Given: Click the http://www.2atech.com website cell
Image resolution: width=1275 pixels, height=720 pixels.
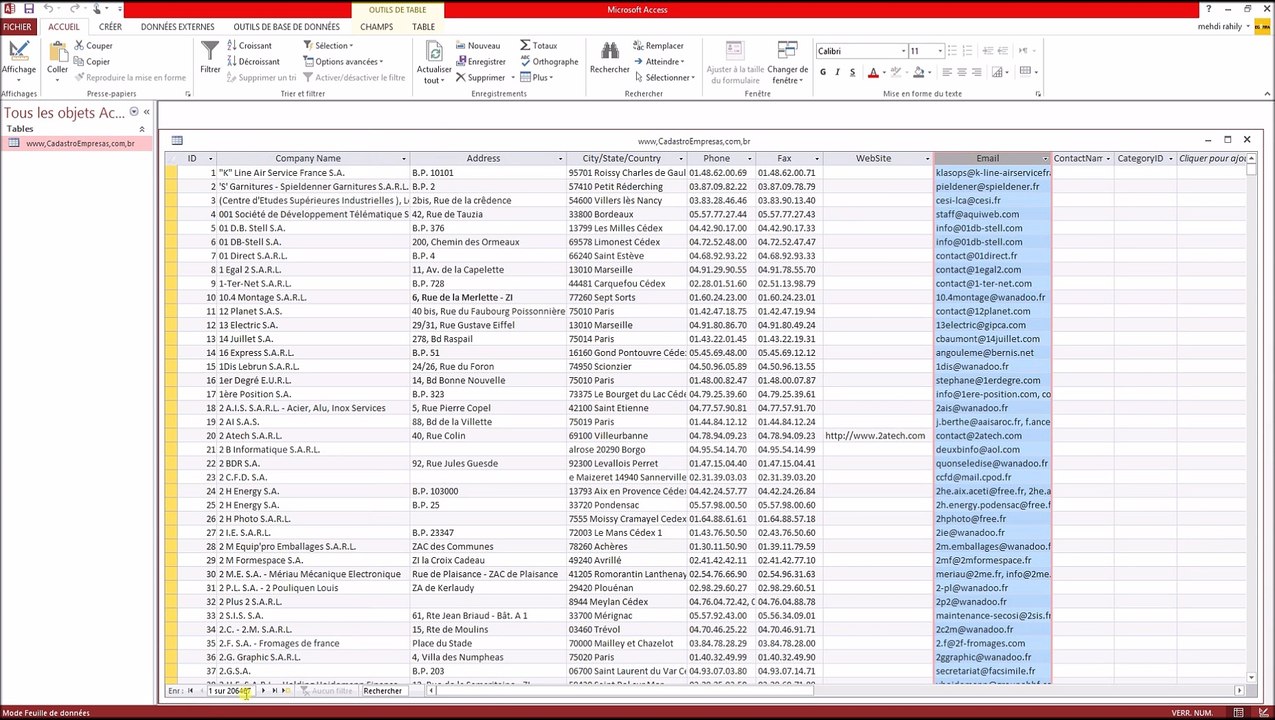Looking at the screenshot, I should pyautogui.click(x=877, y=436).
